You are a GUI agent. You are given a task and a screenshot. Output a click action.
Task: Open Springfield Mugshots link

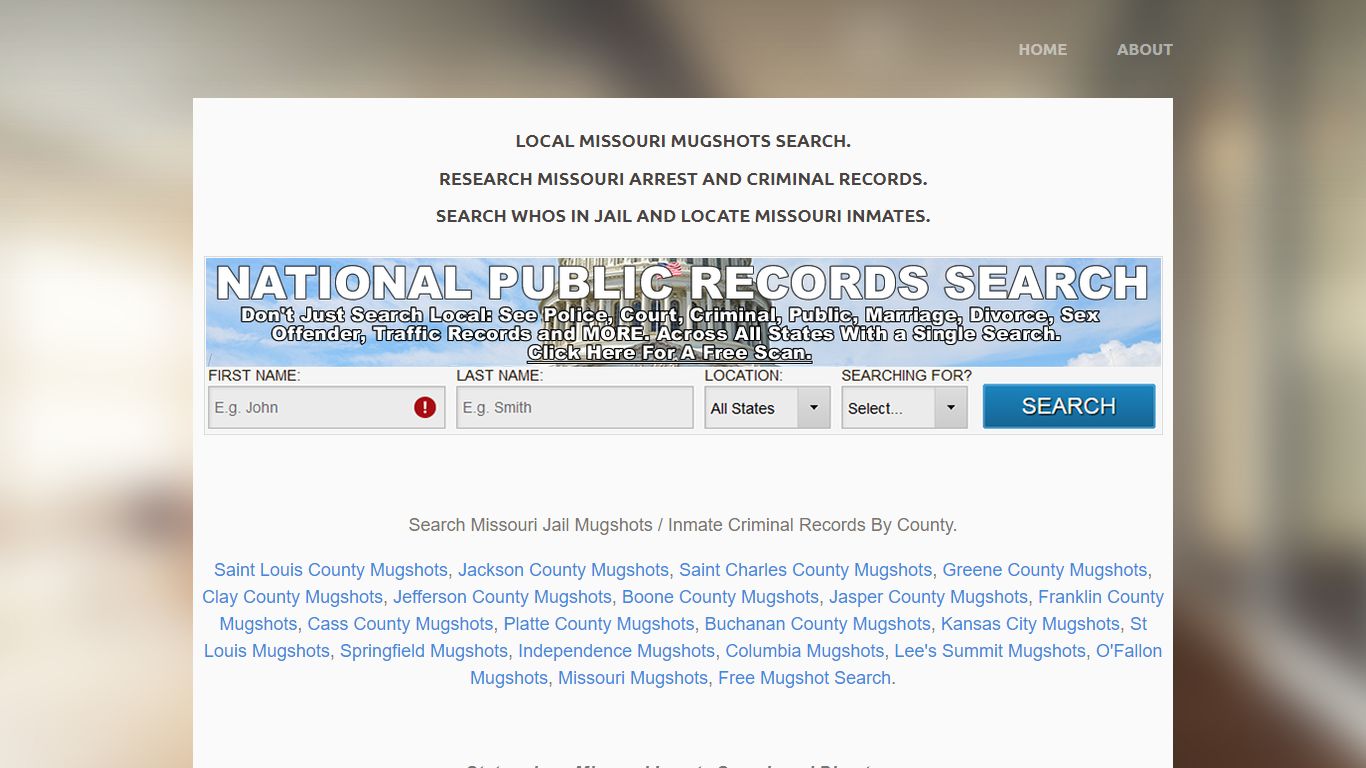coord(424,651)
